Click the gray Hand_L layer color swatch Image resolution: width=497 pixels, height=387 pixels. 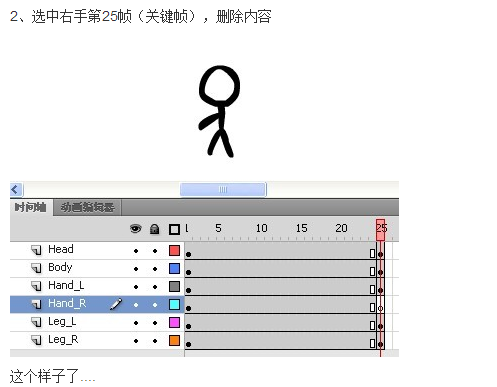click(x=174, y=286)
